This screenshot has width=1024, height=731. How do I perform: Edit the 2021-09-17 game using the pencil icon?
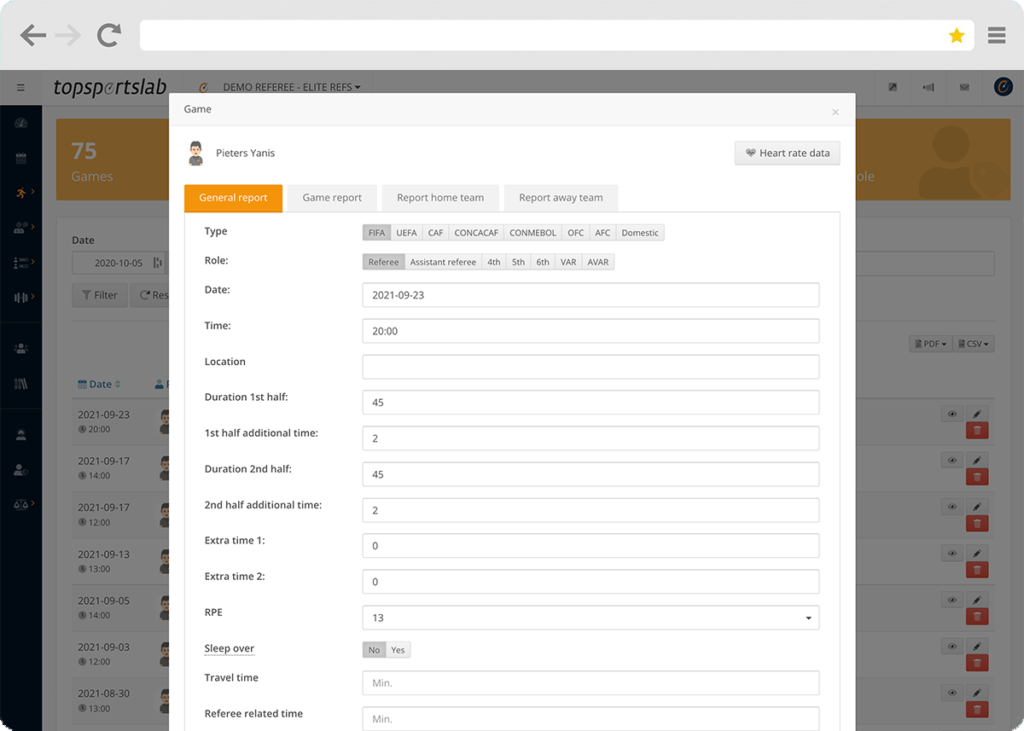pyautogui.click(x=977, y=459)
